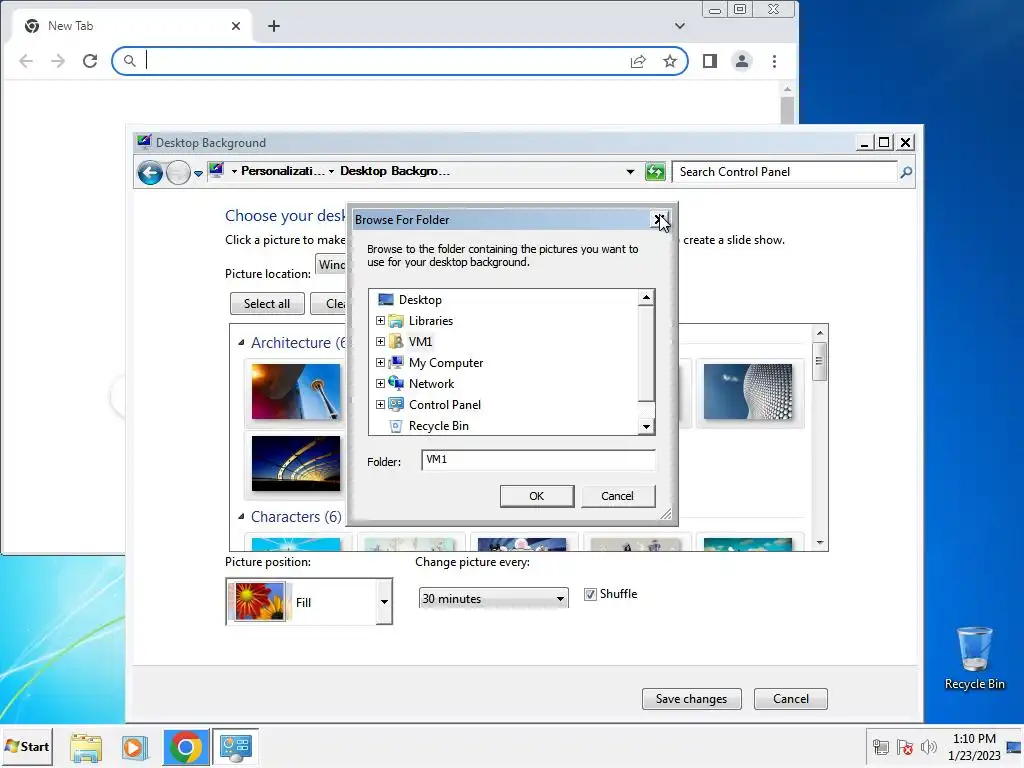Screen dimensions: 1024x768
Task: Click the Desktop Background breadcrumb
Action: point(394,171)
